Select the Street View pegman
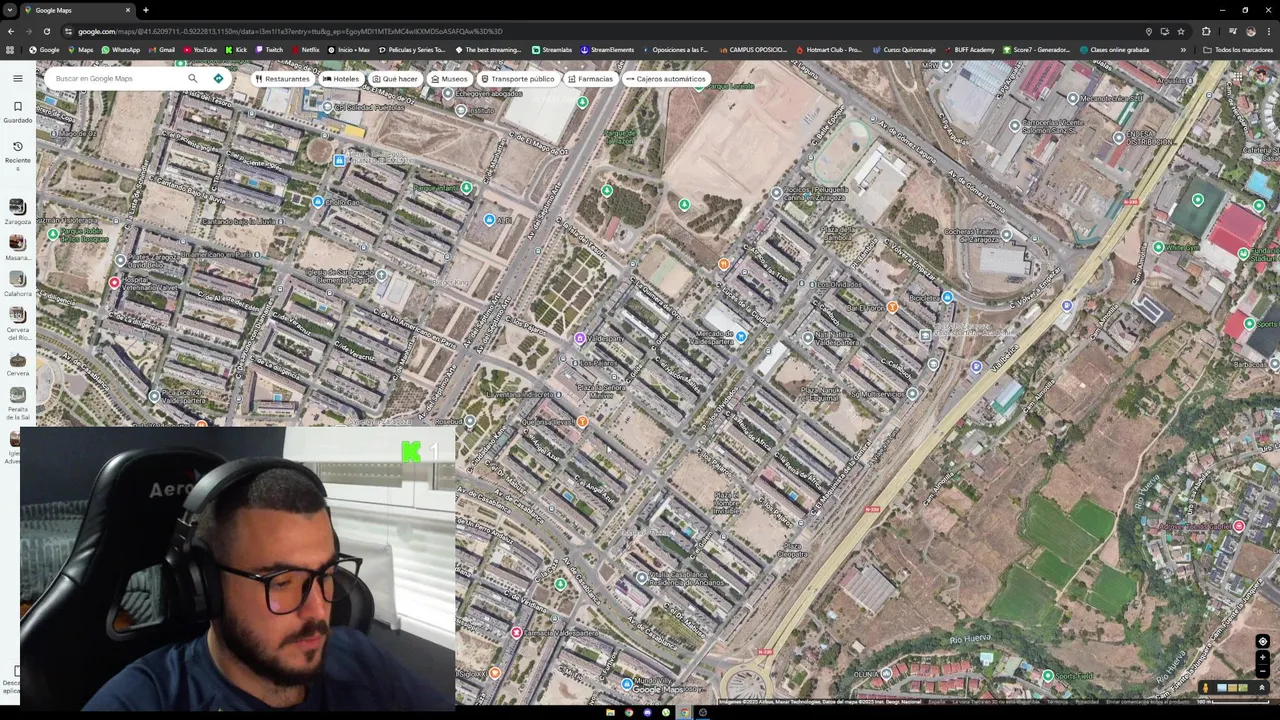The width and height of the screenshot is (1280, 720). tap(1205, 688)
